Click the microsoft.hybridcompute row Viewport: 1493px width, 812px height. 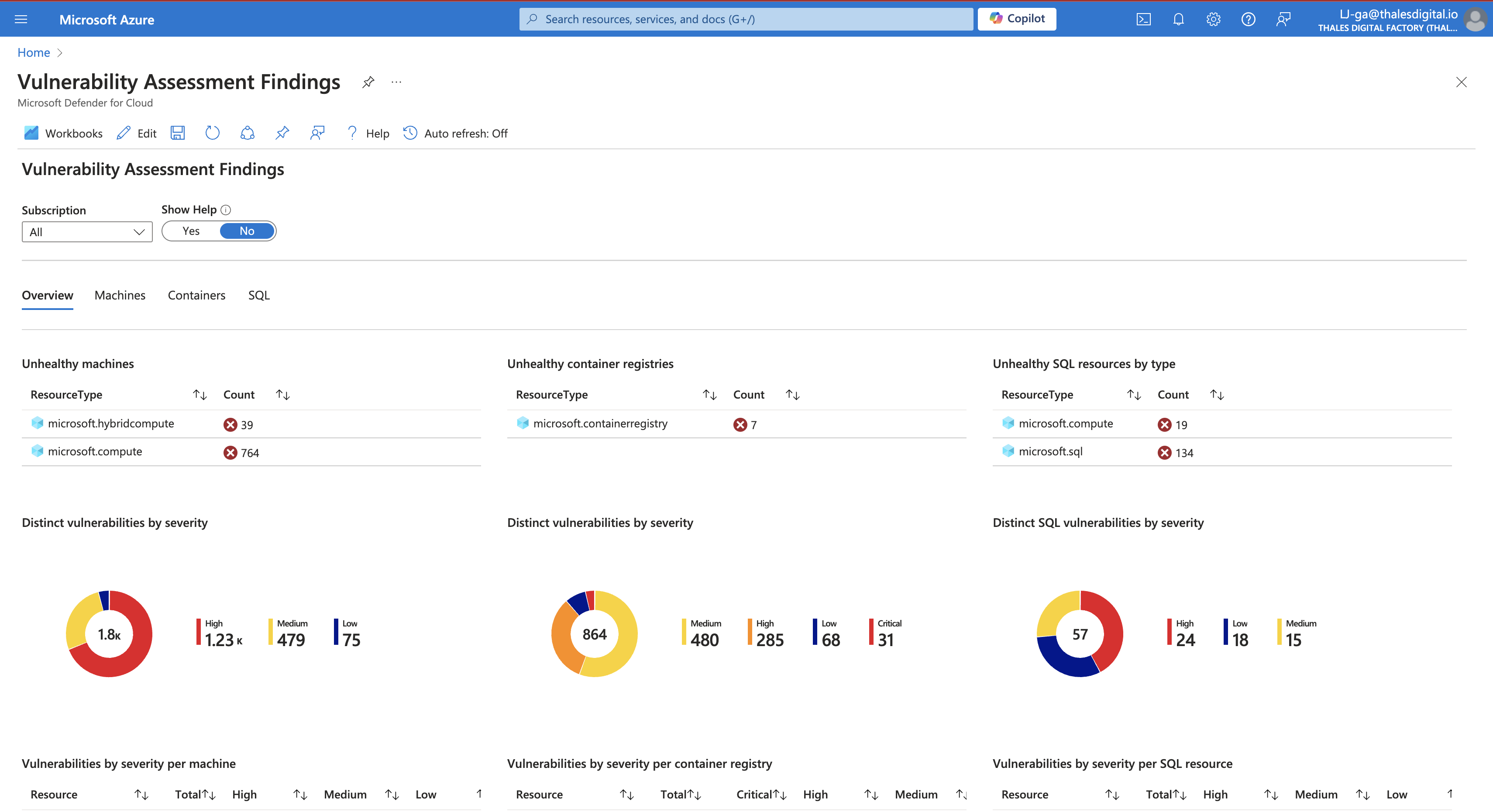pyautogui.click(x=251, y=423)
